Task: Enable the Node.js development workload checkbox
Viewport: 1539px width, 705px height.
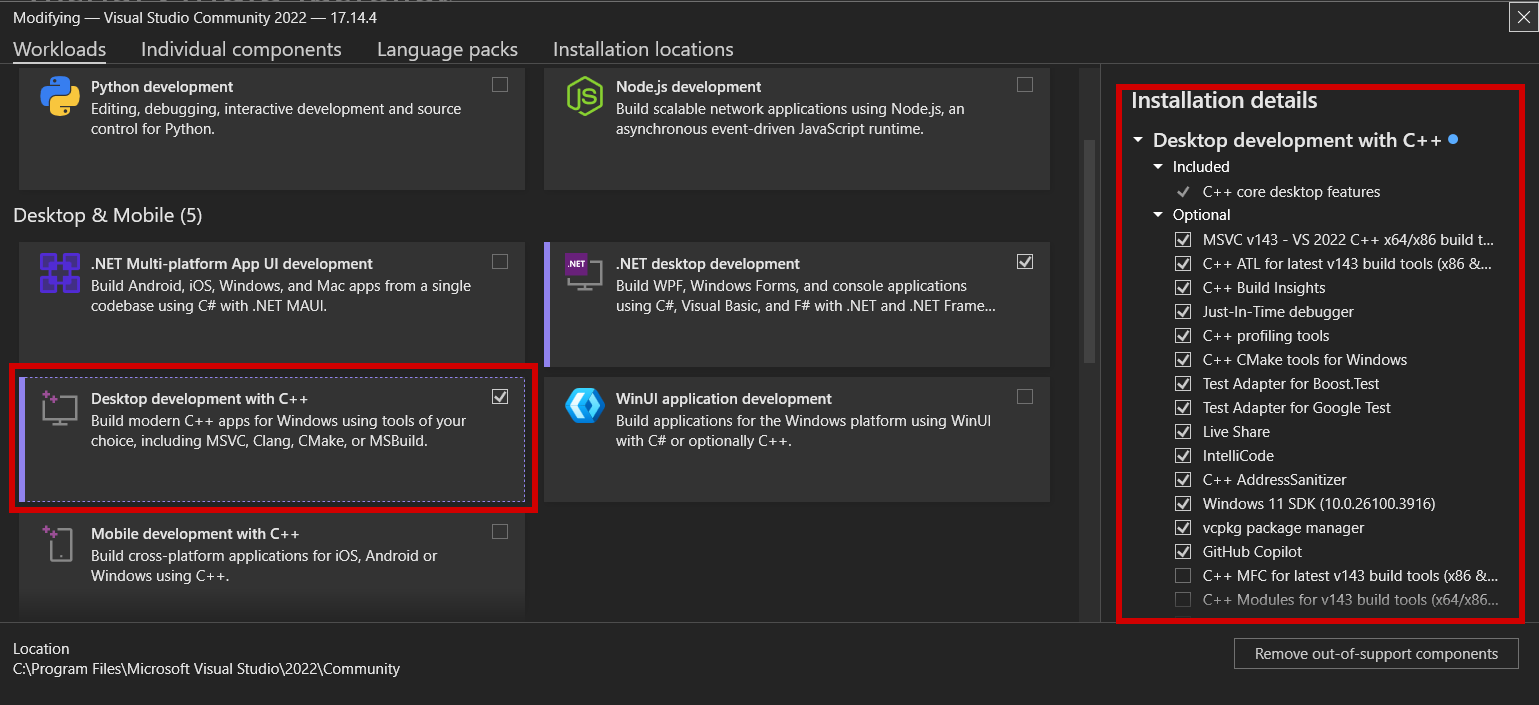Action: (x=1025, y=85)
